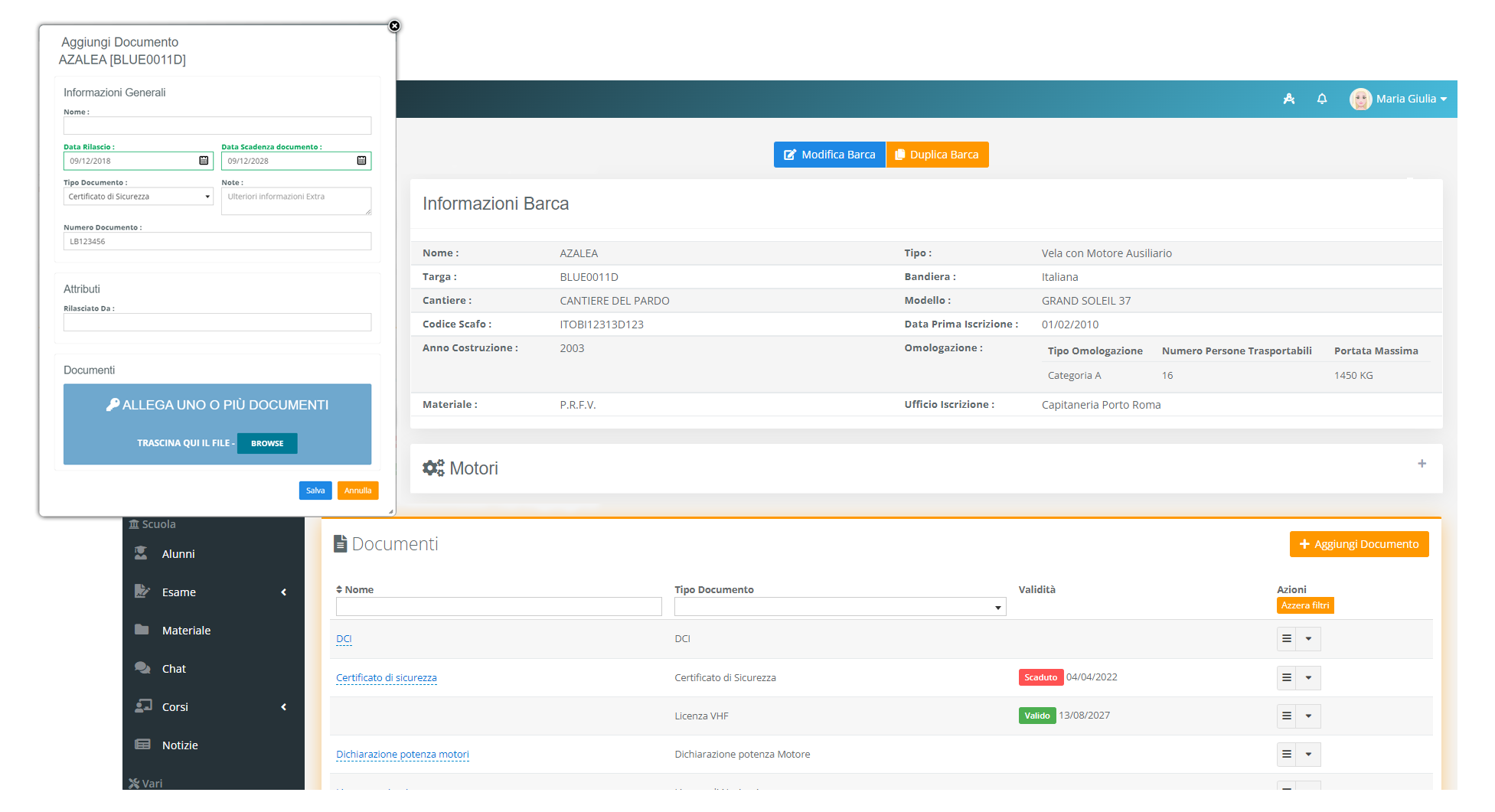The height and width of the screenshot is (812, 1495).
Task: Click the Materiale folder icon
Action: click(142, 630)
